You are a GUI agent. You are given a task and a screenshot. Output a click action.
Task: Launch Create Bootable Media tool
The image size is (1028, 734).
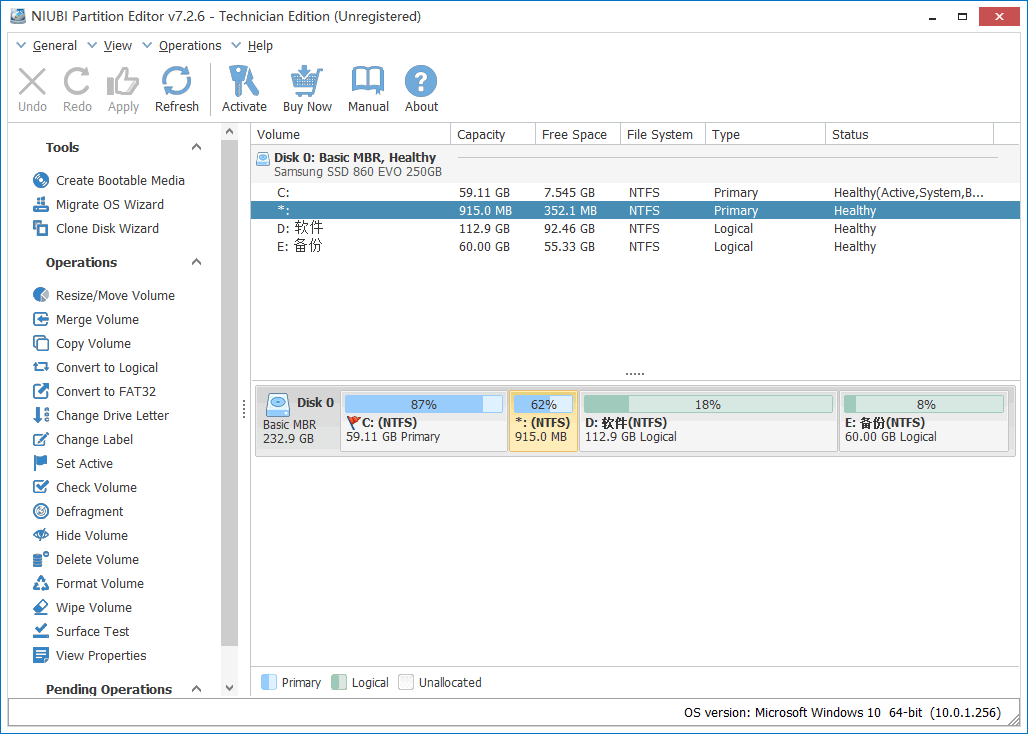(x=120, y=181)
